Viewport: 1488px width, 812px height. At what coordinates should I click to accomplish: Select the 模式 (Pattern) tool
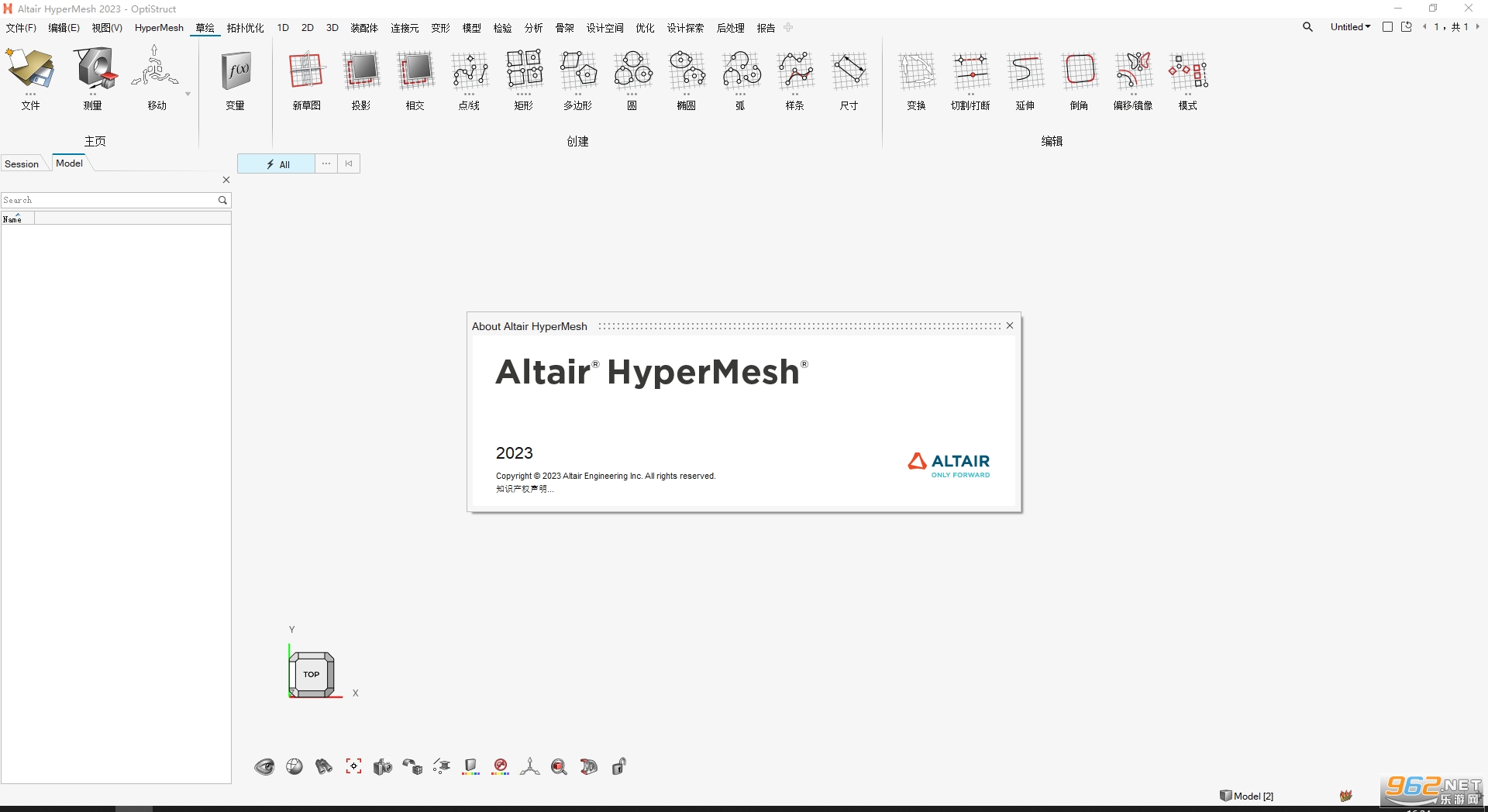click(1188, 71)
